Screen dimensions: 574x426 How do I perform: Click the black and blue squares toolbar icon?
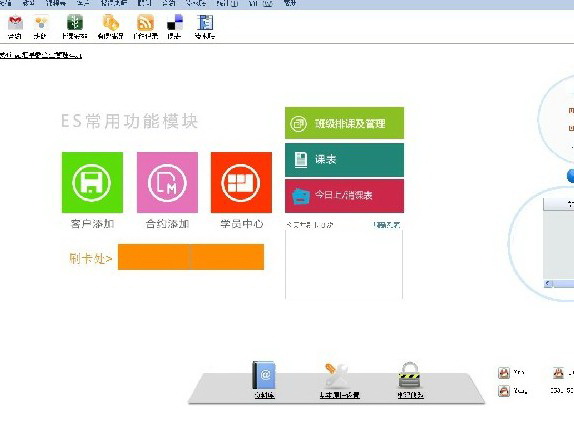pyautogui.click(x=175, y=23)
